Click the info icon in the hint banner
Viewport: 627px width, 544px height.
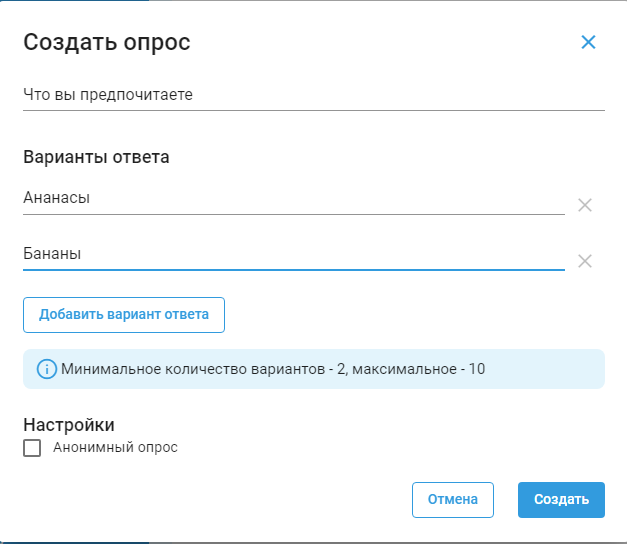point(47,369)
